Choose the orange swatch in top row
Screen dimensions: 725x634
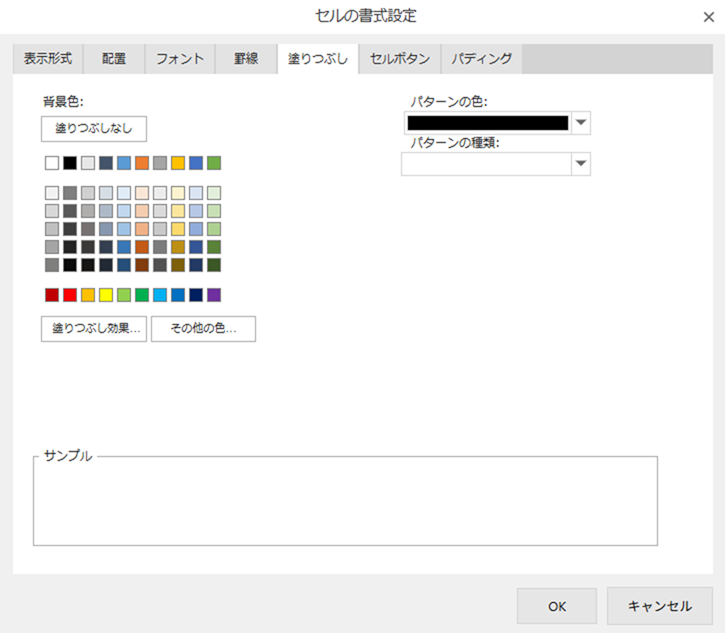pos(142,163)
